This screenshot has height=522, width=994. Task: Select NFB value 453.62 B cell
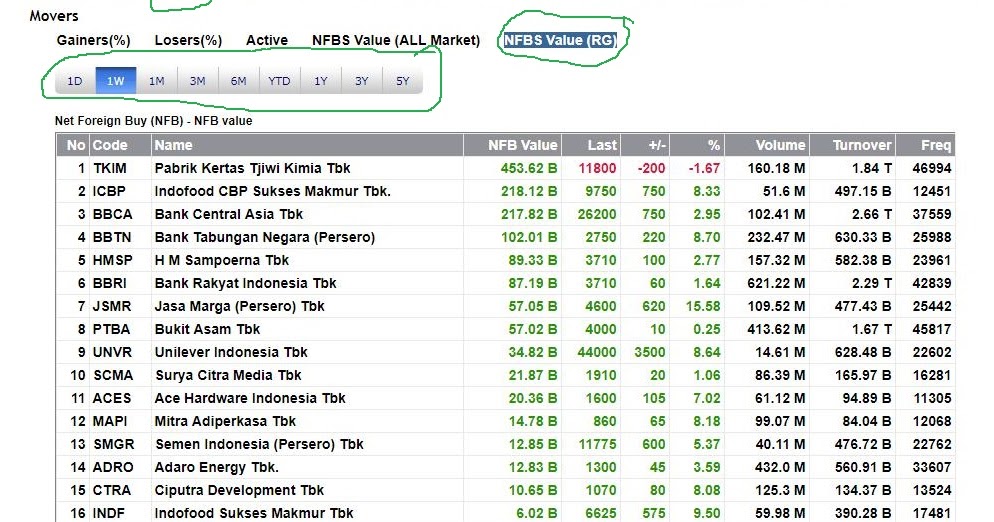tap(529, 168)
